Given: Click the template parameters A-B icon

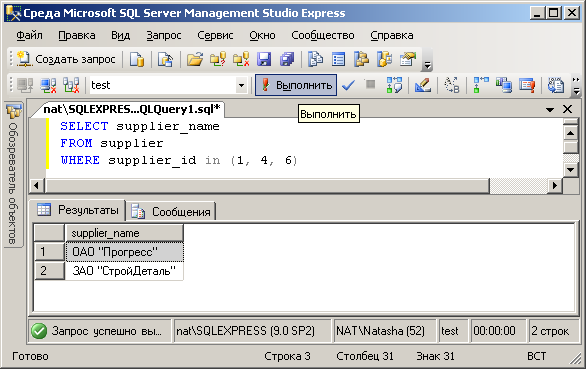Looking at the screenshot, I should [451, 85].
